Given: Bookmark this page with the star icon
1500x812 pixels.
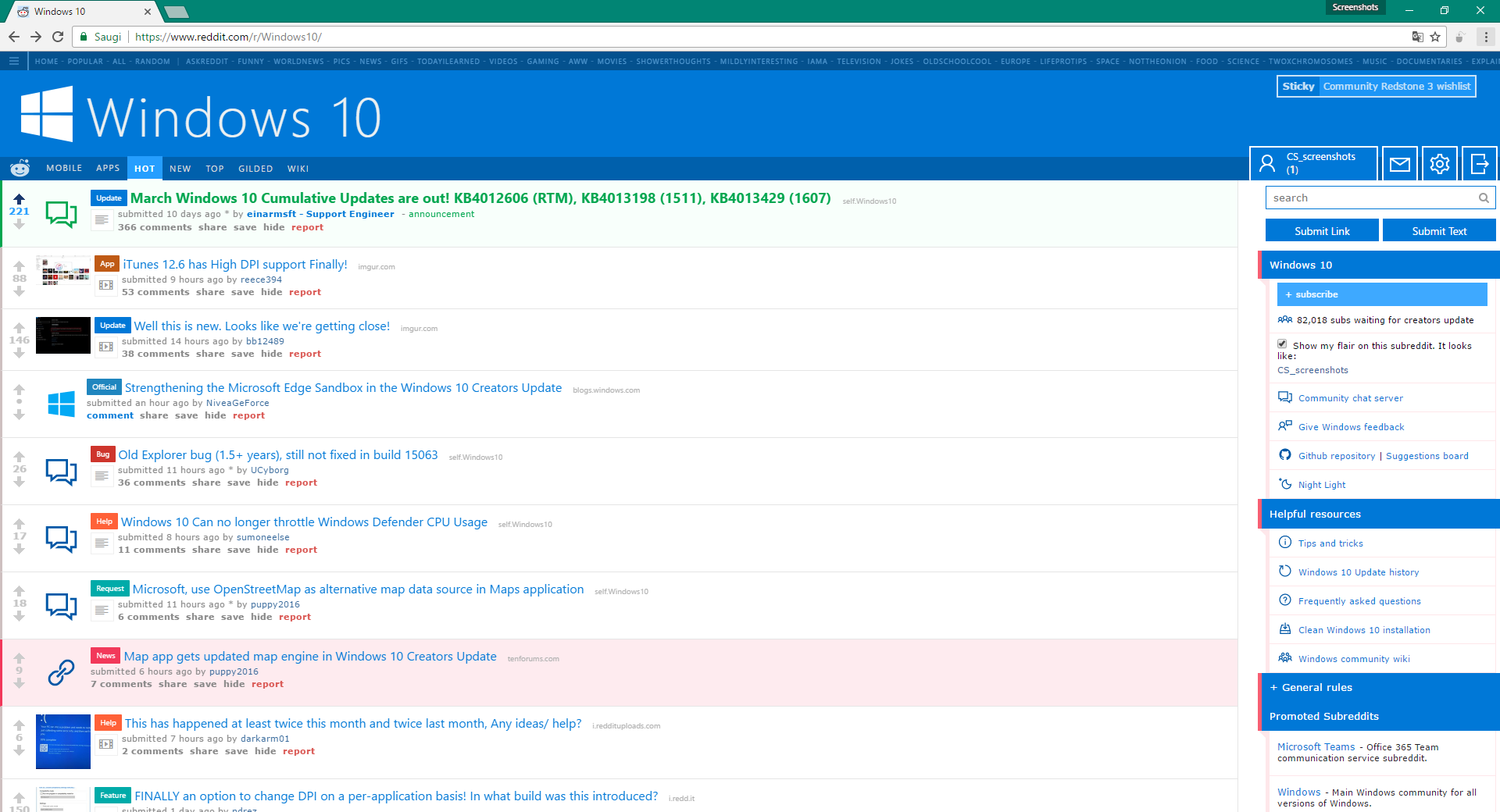Looking at the screenshot, I should click(x=1435, y=37).
